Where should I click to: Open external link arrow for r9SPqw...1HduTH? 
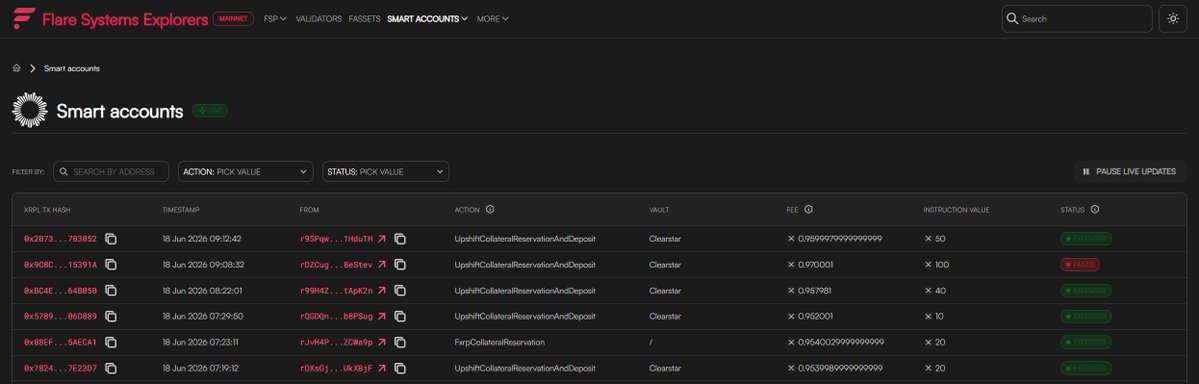tap(382, 239)
